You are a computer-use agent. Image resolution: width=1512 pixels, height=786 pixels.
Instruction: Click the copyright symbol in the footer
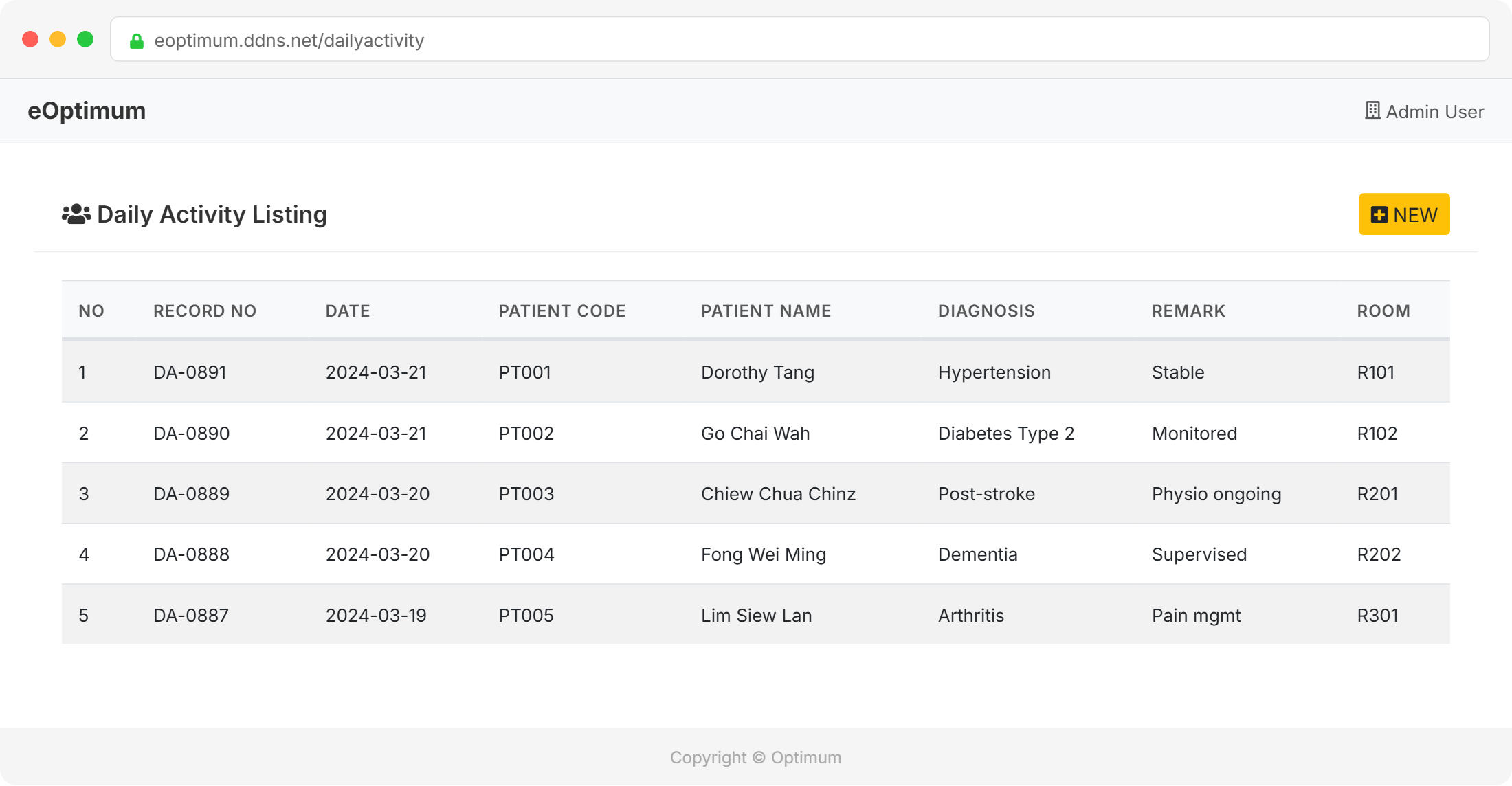(x=758, y=757)
